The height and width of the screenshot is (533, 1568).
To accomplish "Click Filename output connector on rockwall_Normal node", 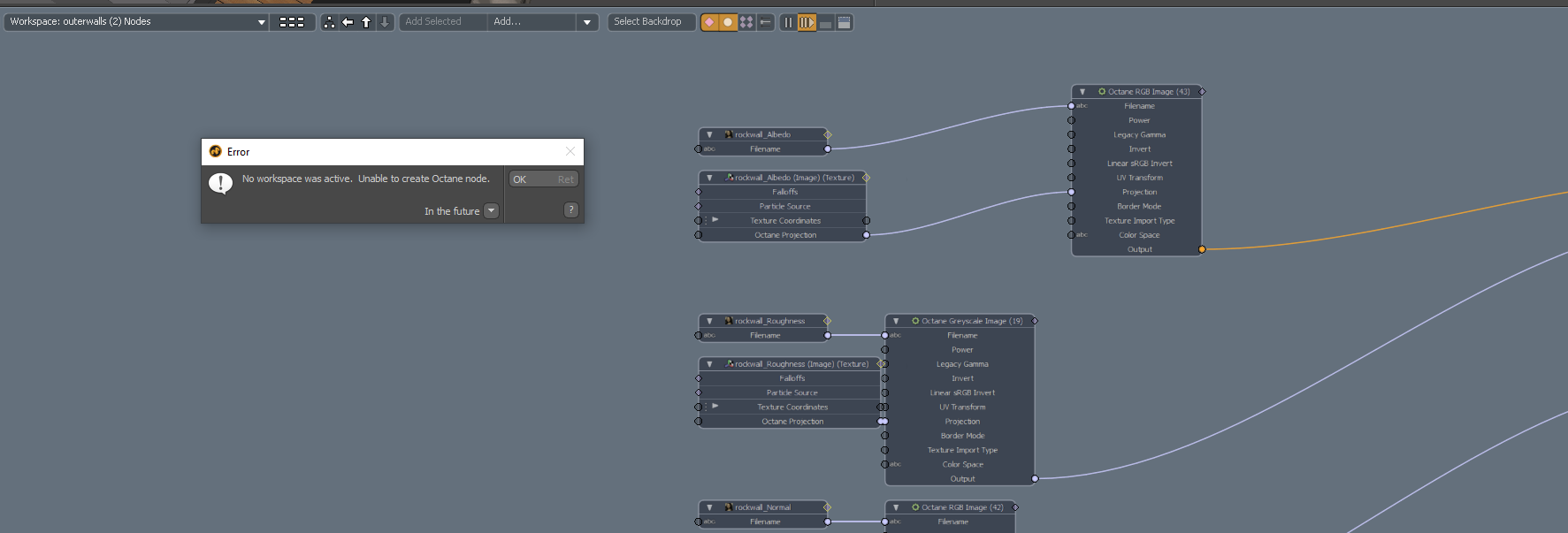I will [x=828, y=522].
